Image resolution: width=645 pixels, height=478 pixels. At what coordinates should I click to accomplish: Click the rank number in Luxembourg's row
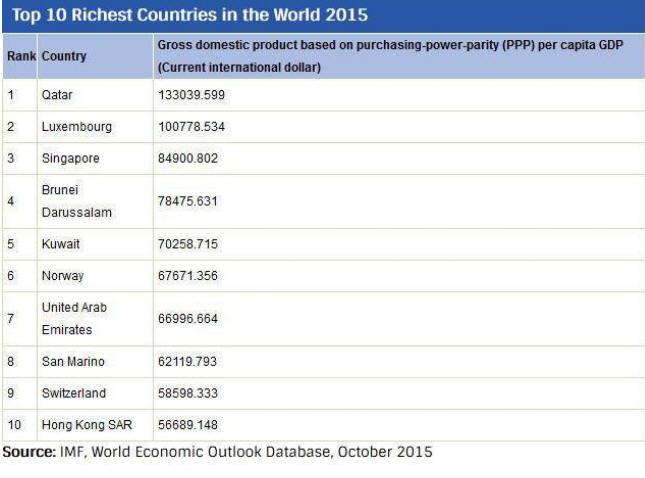pos(11,127)
